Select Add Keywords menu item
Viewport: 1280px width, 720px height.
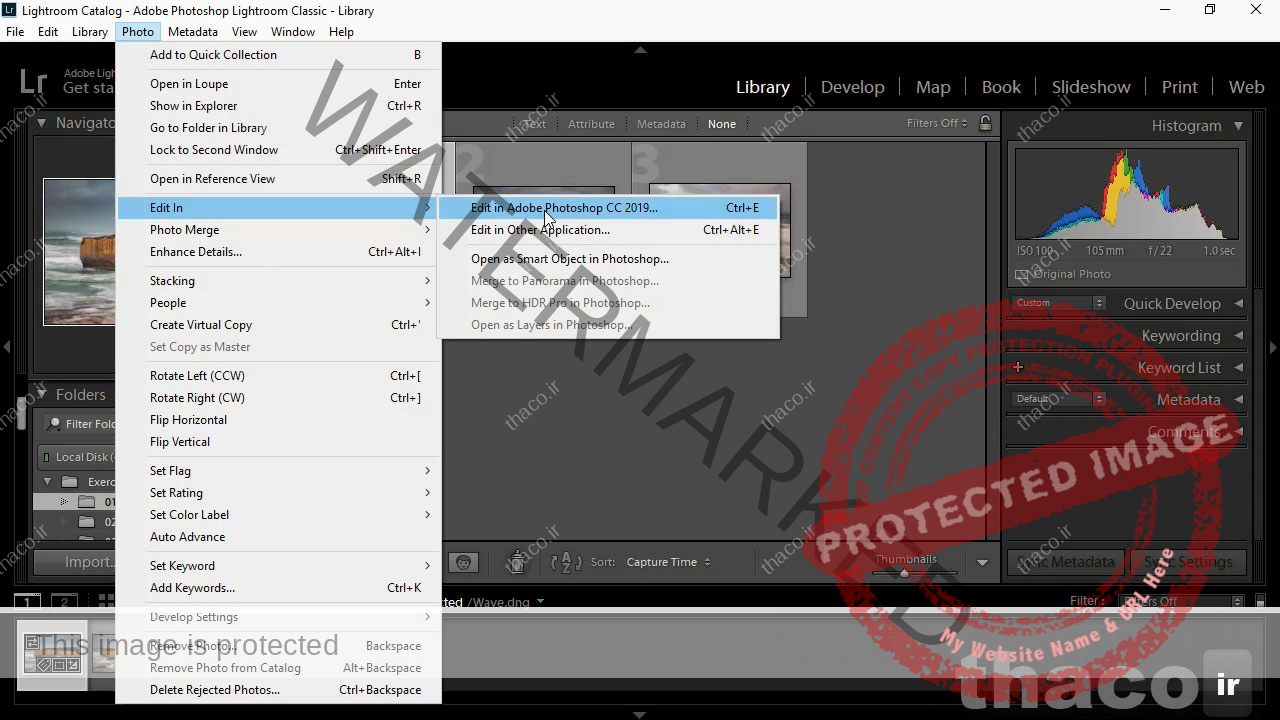click(278, 588)
